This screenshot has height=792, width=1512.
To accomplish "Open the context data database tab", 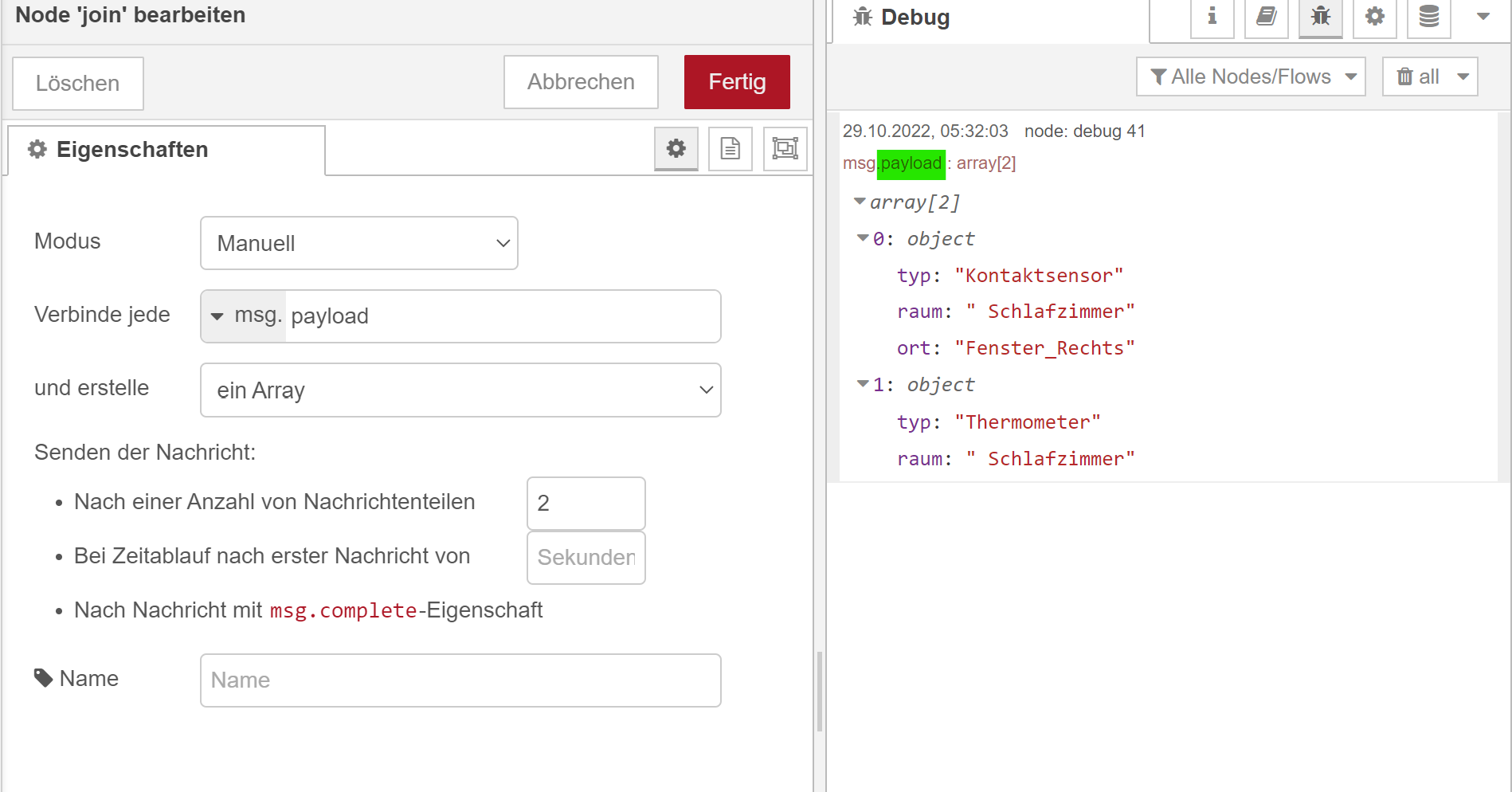I will [x=1429, y=18].
